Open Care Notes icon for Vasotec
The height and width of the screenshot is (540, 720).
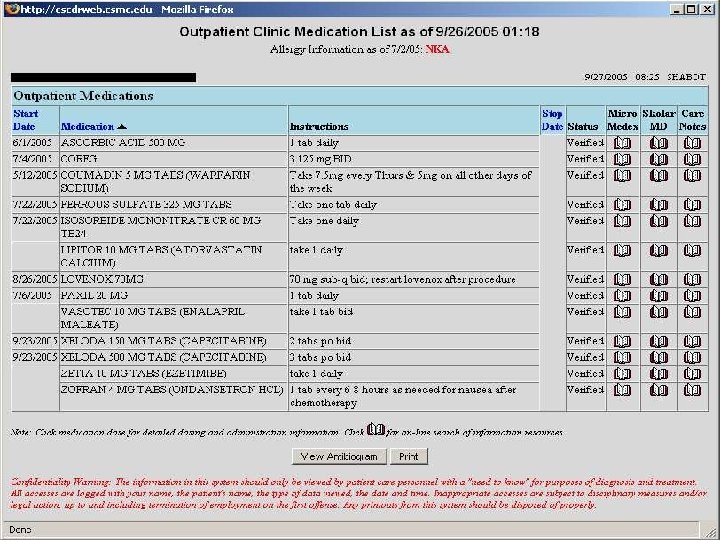pos(692,312)
